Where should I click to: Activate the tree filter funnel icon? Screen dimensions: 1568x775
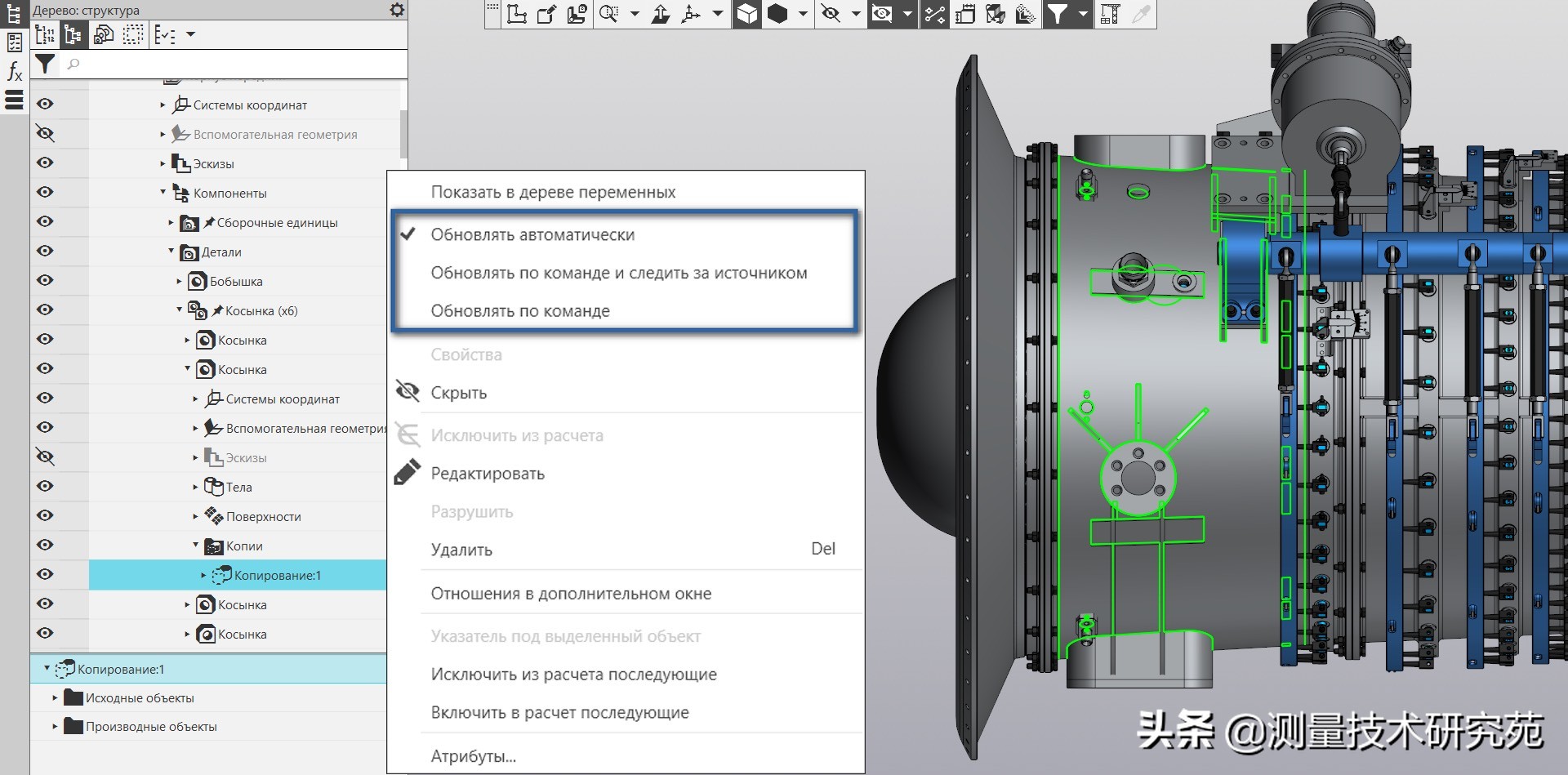pyautogui.click(x=46, y=64)
